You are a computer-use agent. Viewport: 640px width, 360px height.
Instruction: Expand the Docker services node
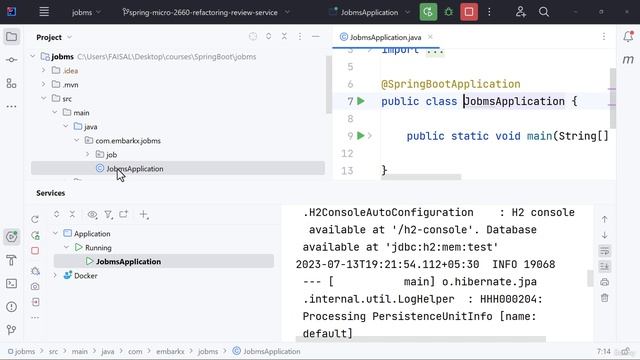[55, 276]
